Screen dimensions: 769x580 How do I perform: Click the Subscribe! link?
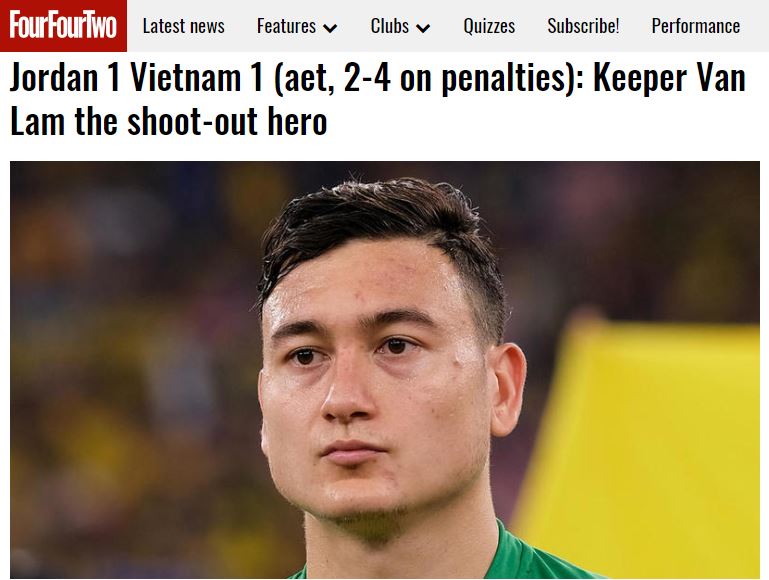click(583, 26)
